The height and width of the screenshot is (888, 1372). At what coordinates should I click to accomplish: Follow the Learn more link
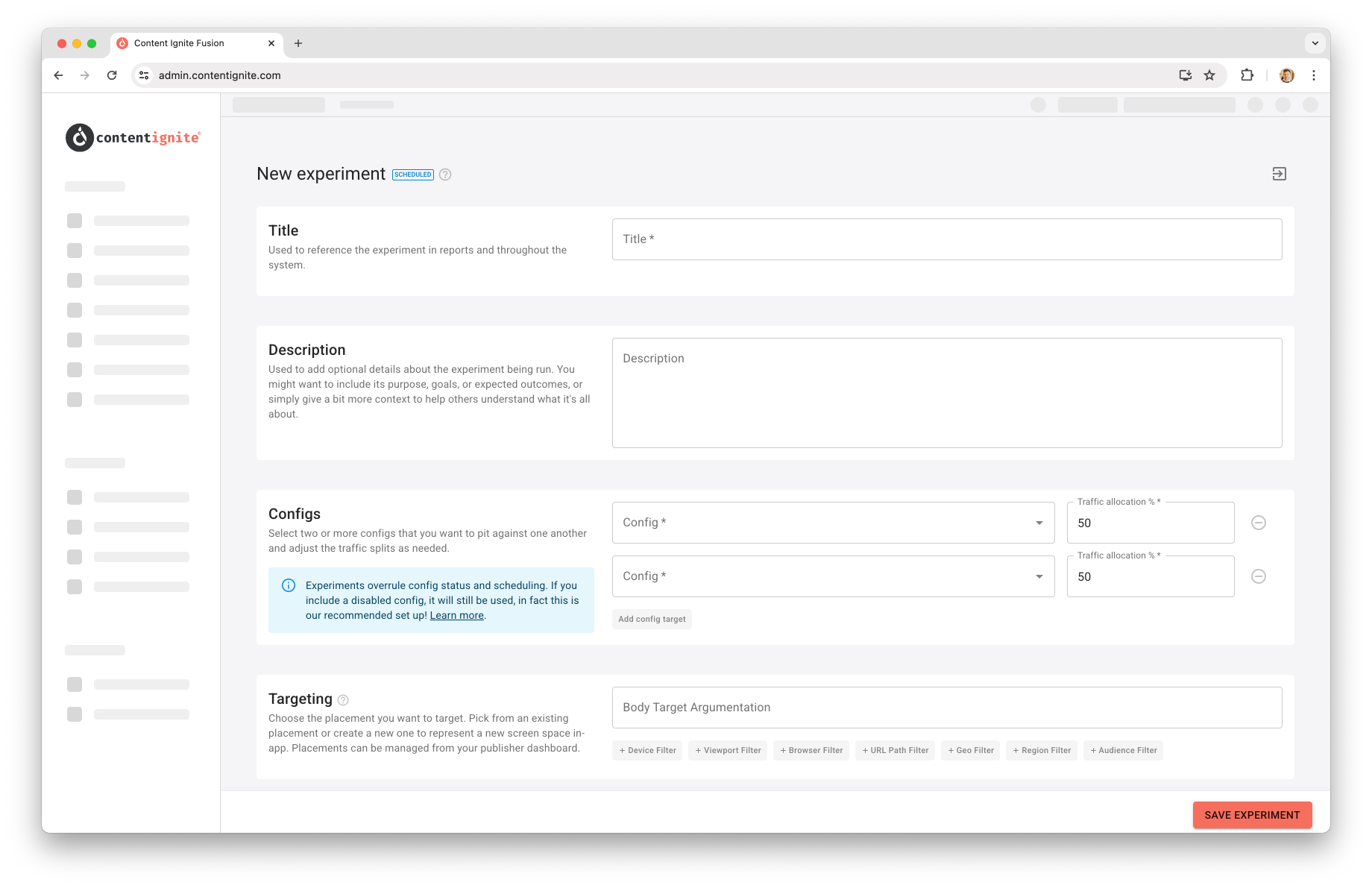coord(456,615)
